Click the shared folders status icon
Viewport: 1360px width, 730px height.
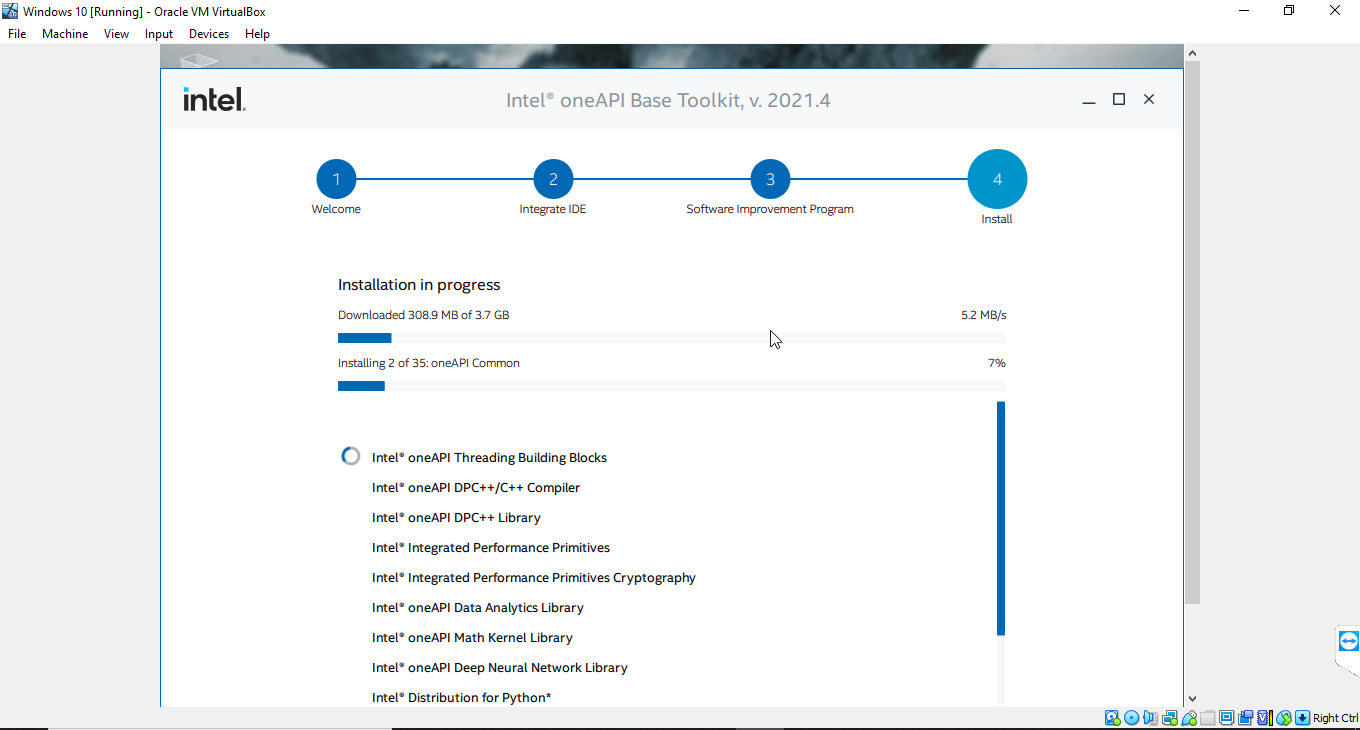[1208, 718]
